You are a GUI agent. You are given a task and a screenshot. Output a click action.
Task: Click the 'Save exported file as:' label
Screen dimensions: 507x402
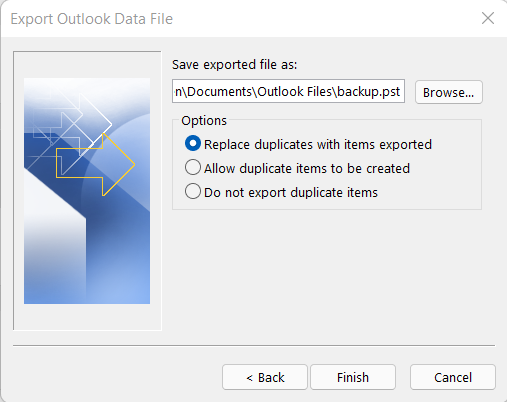pyautogui.click(x=234, y=64)
